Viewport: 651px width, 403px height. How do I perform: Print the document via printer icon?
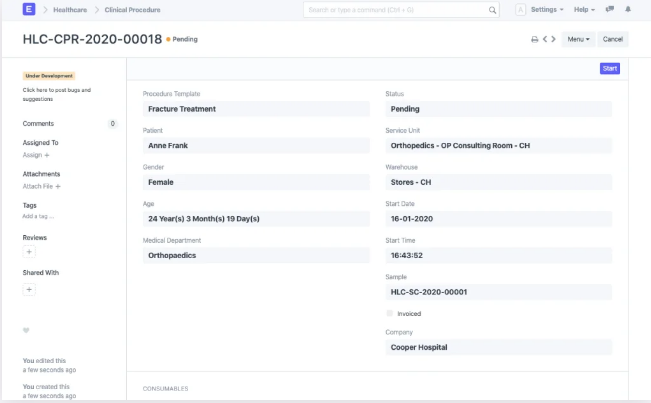pyautogui.click(x=534, y=39)
